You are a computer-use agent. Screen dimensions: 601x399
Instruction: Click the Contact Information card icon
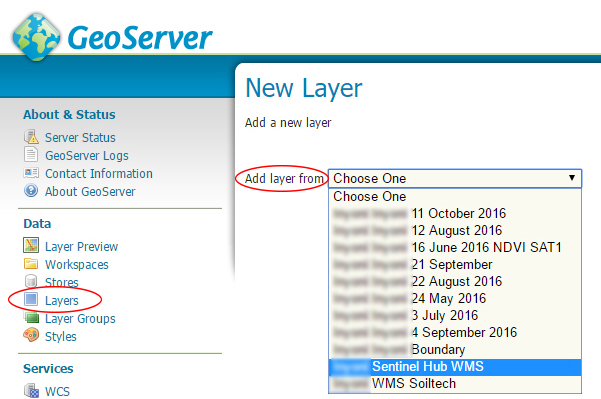(31, 173)
